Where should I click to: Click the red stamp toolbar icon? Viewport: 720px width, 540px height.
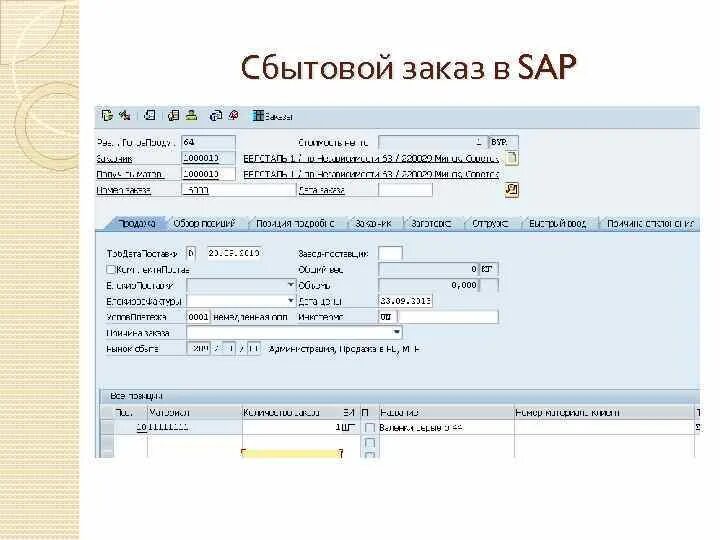pos(234,115)
